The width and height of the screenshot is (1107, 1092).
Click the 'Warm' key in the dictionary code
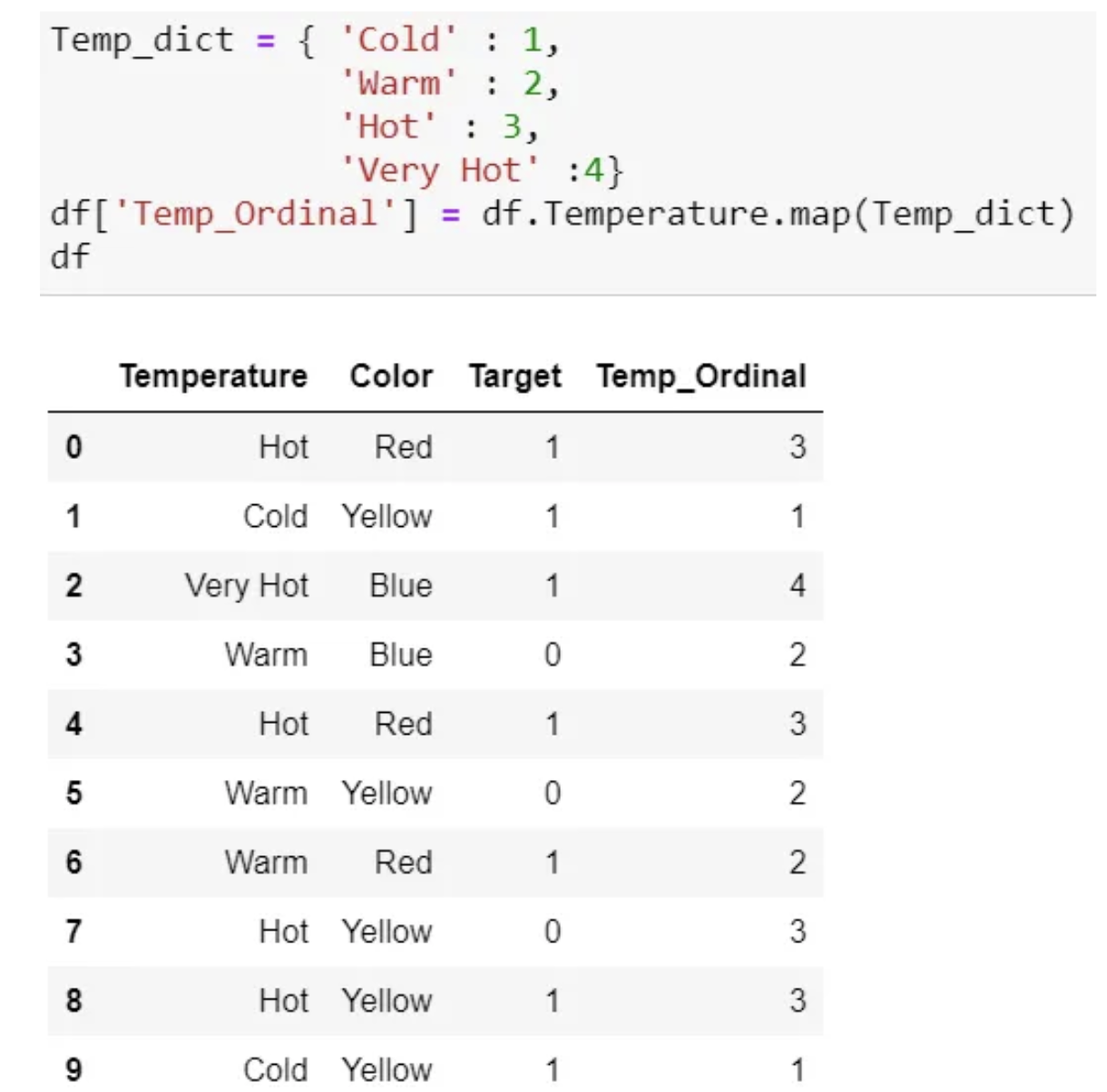point(399,83)
